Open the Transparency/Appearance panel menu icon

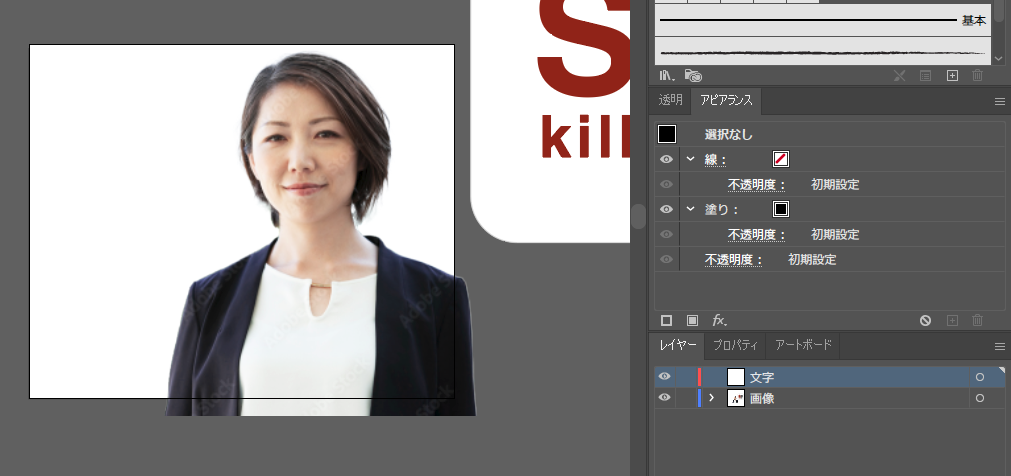tap(999, 101)
